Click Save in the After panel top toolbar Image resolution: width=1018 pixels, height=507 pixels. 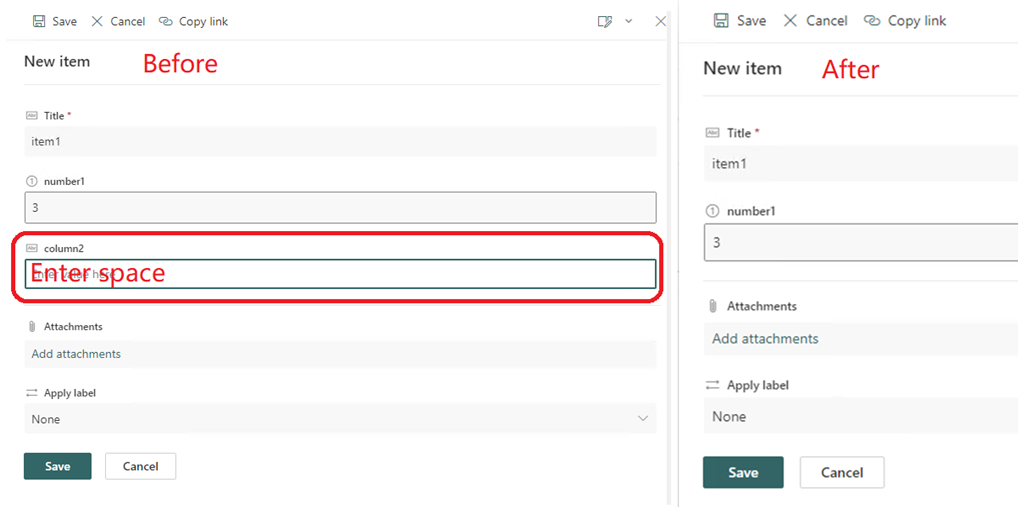tap(740, 21)
